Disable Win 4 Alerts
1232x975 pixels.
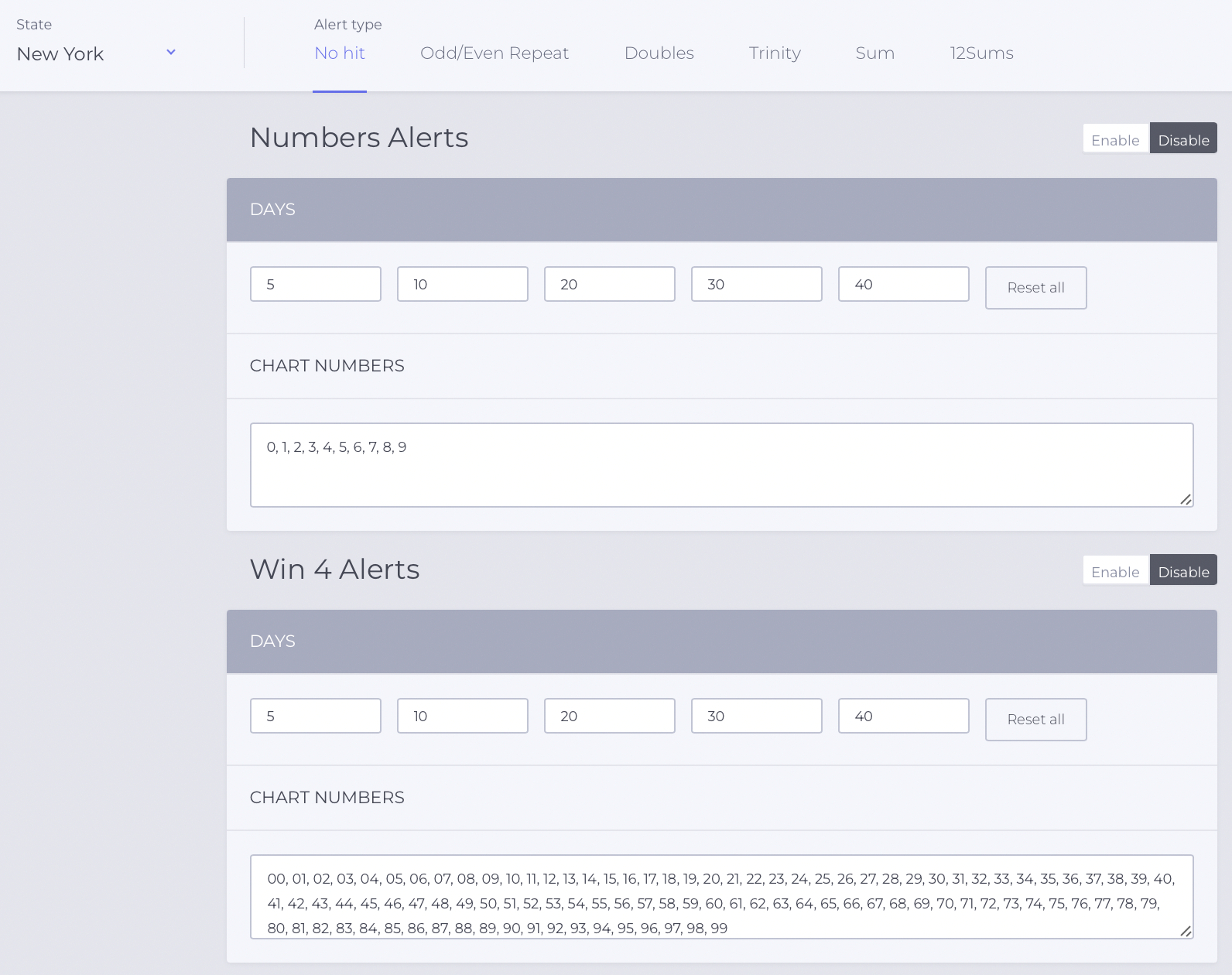point(1183,570)
